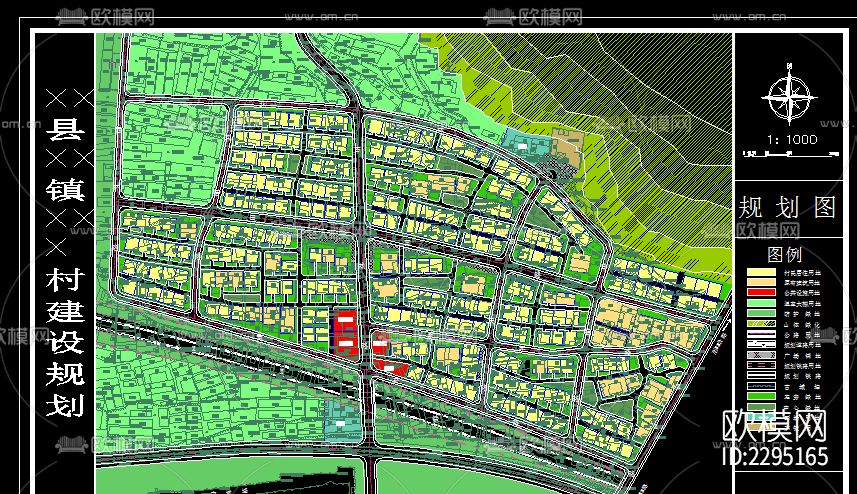The image size is (857, 494).
Task: Select the 1: 1000 scale text
Action: pos(792,140)
